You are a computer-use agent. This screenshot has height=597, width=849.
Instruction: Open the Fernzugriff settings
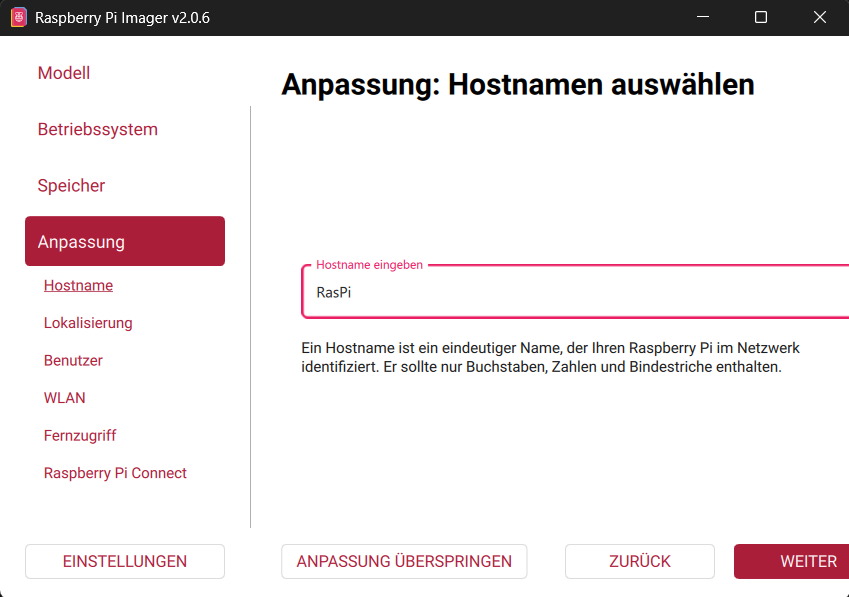click(x=80, y=435)
